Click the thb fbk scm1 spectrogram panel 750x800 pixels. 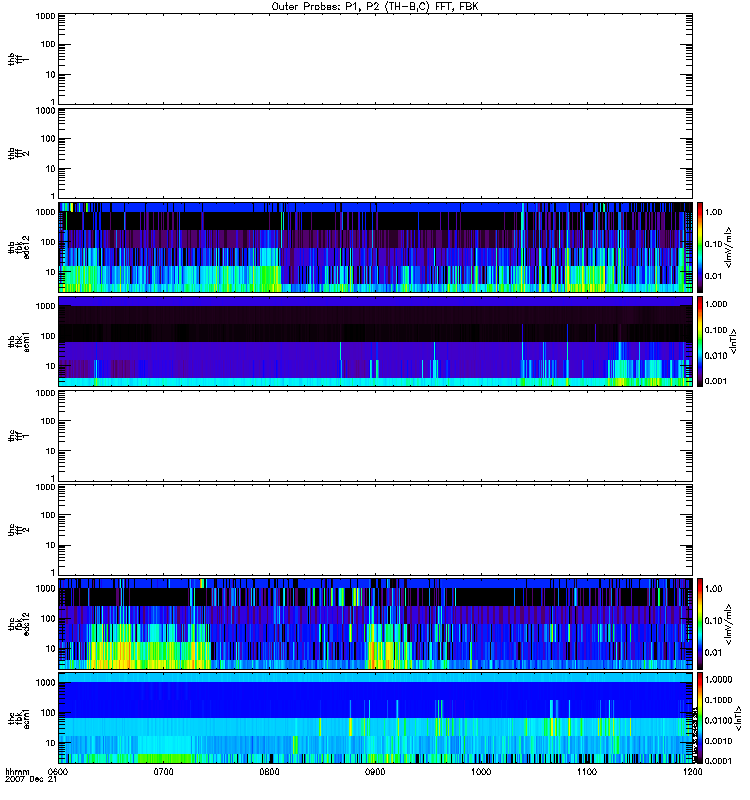click(375, 341)
